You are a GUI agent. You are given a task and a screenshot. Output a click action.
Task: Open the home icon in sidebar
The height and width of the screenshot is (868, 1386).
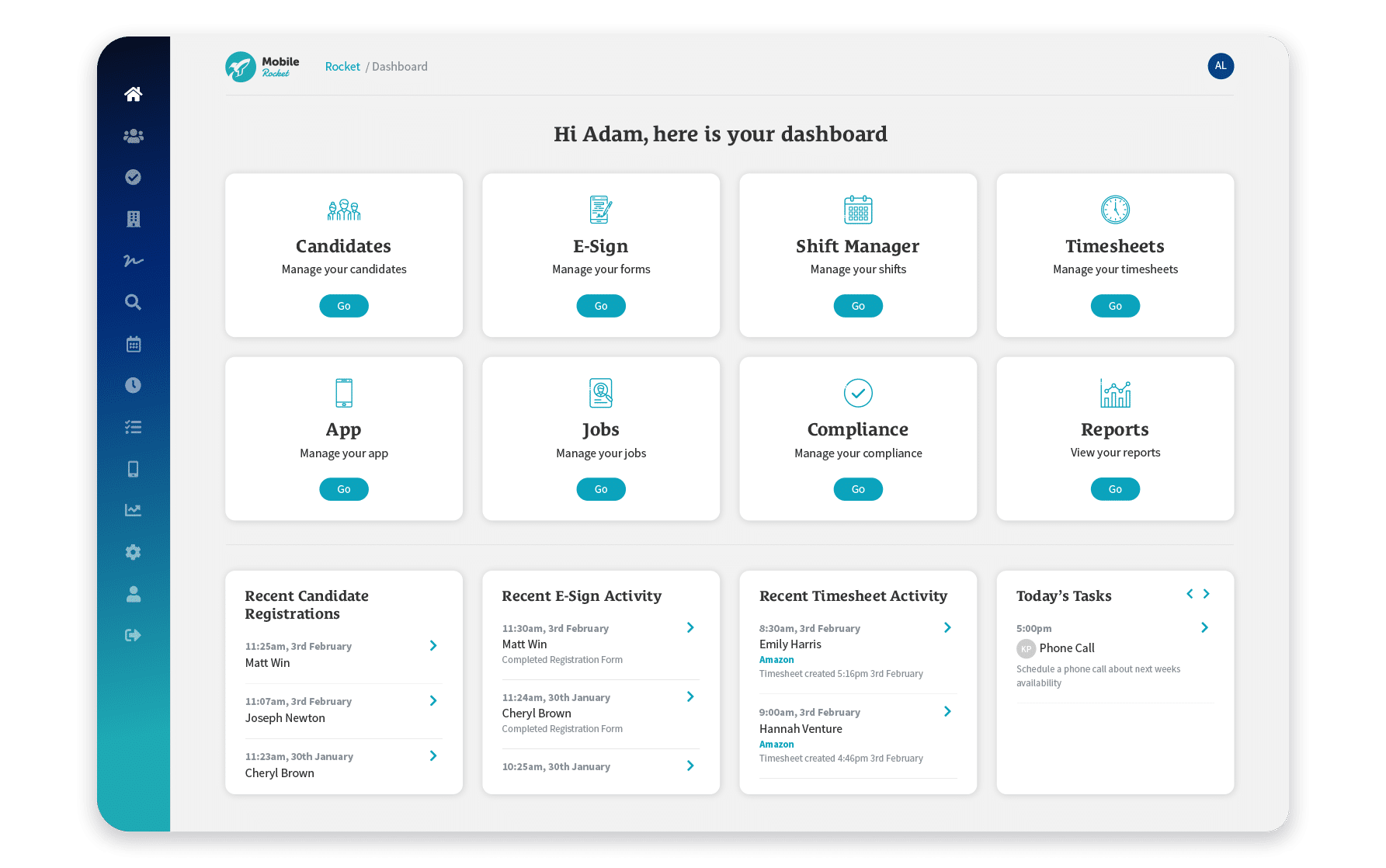pyautogui.click(x=134, y=94)
